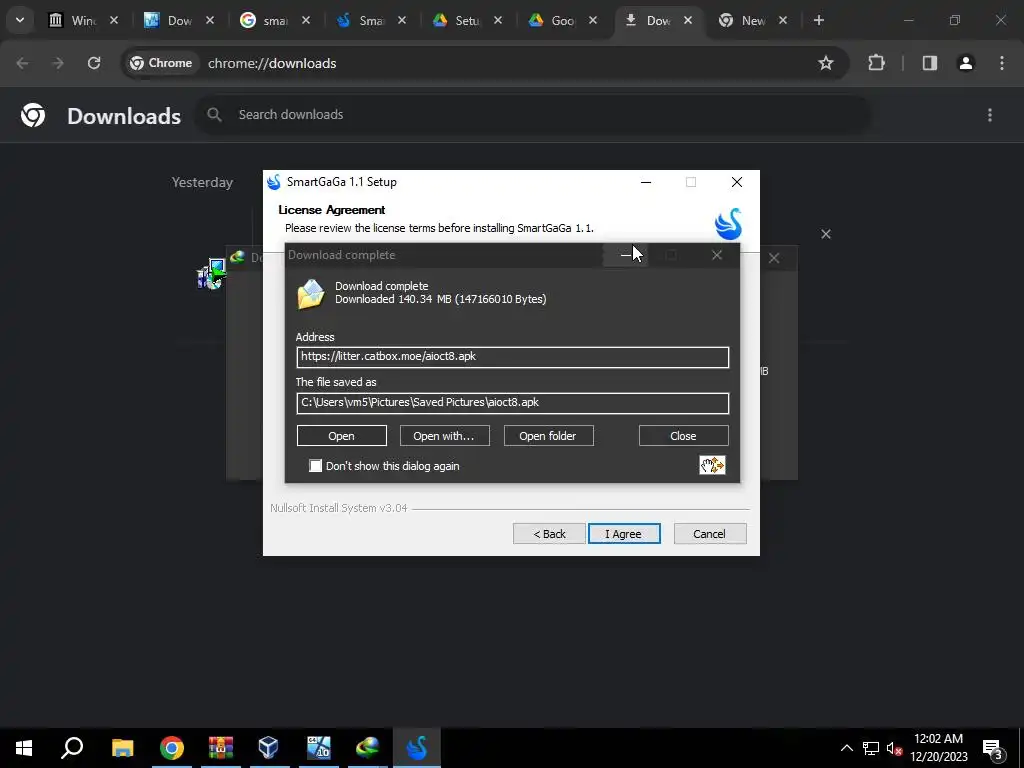Open WinRAR from the taskbar
This screenshot has width=1024, height=768.
(x=221, y=748)
